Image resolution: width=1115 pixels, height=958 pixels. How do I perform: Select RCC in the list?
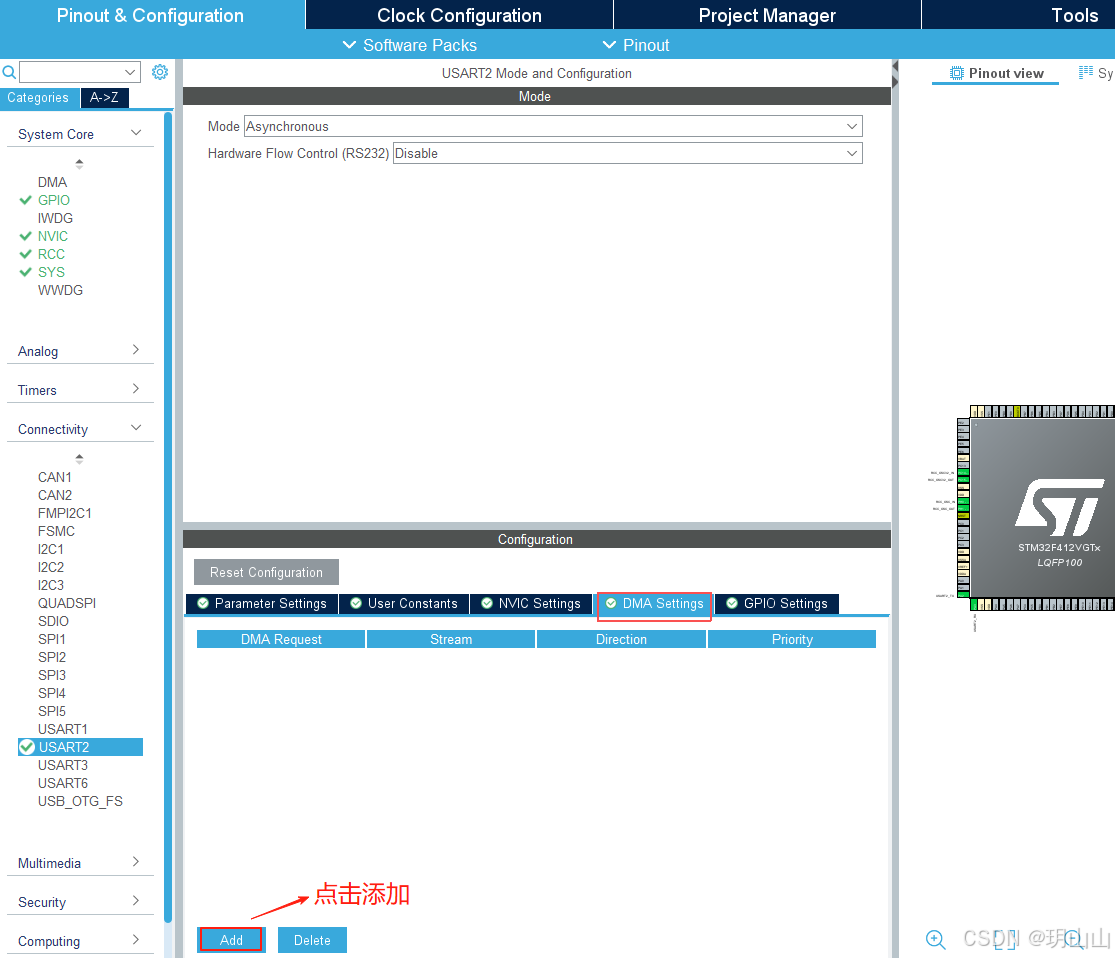(51, 254)
